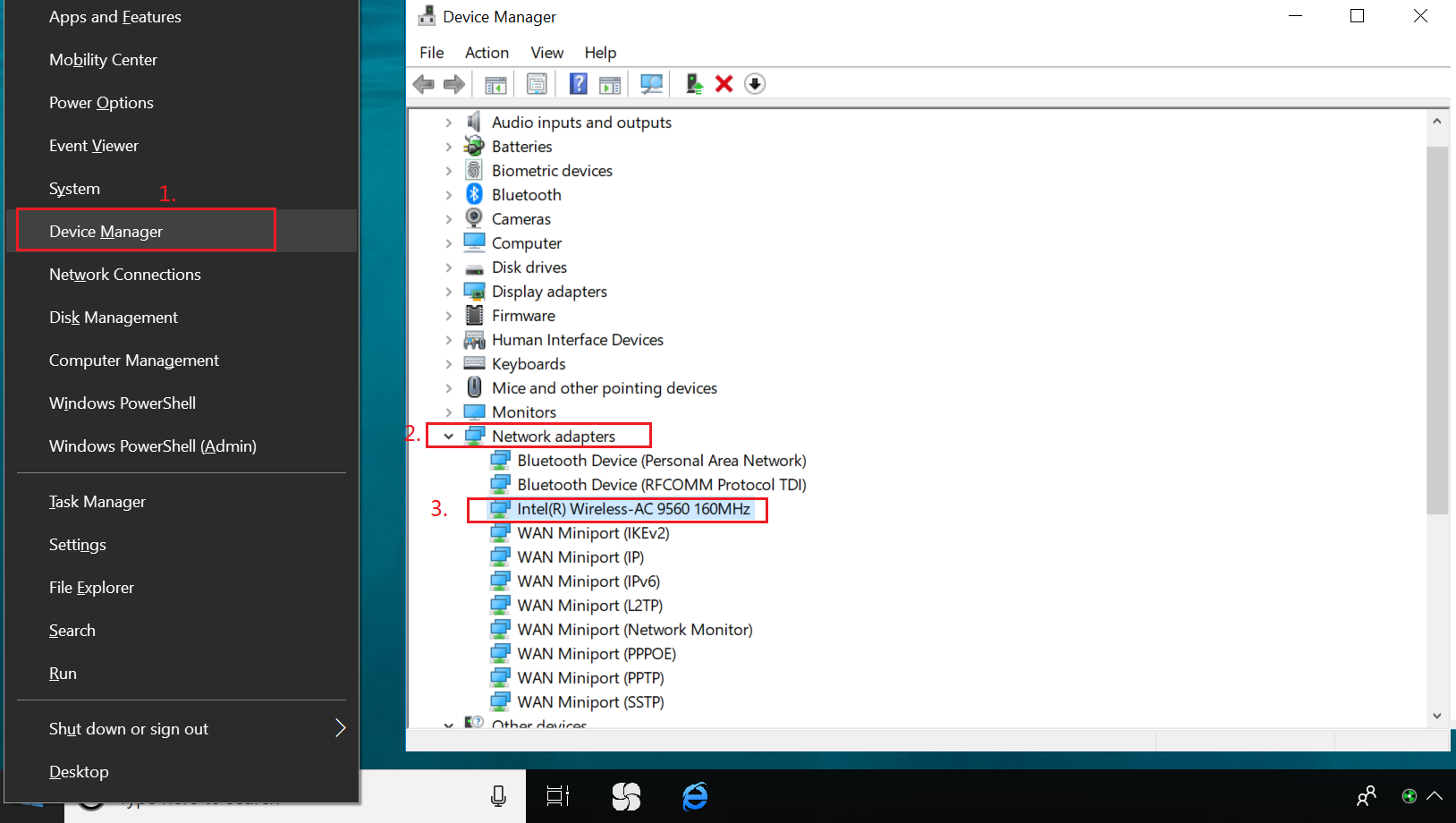
Task: Open the View menu
Action: click(x=546, y=52)
